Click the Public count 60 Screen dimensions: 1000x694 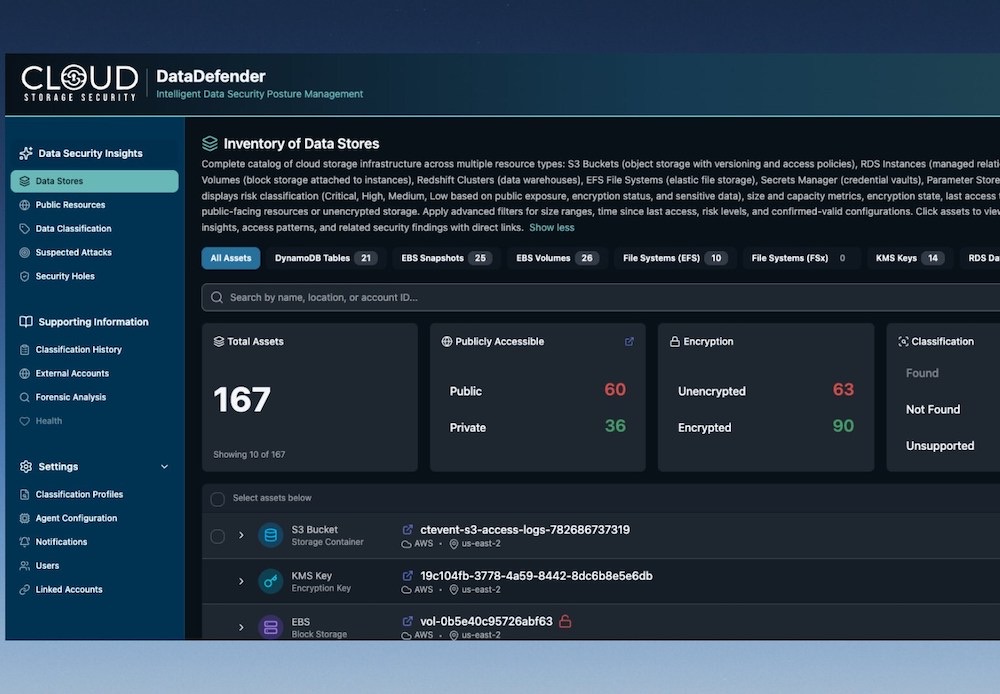pyautogui.click(x=615, y=389)
